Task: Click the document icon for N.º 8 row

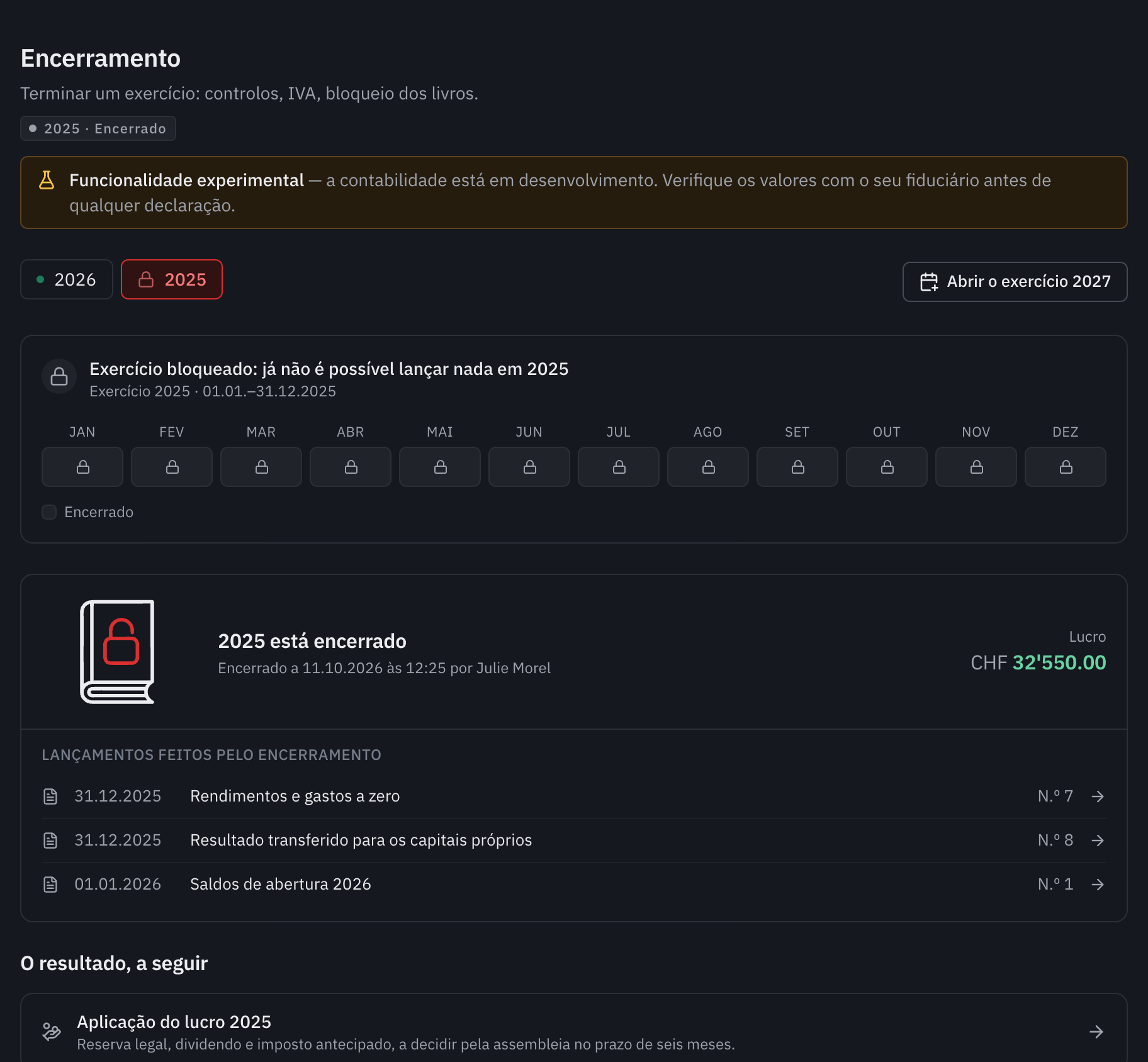Action: [x=50, y=841]
